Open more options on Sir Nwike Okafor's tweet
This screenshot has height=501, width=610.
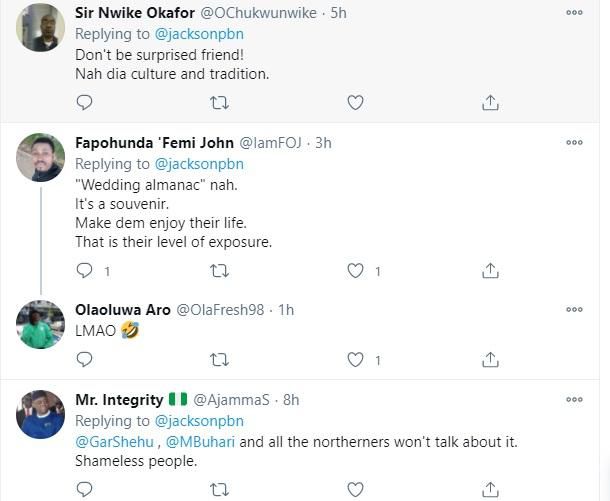click(x=574, y=12)
